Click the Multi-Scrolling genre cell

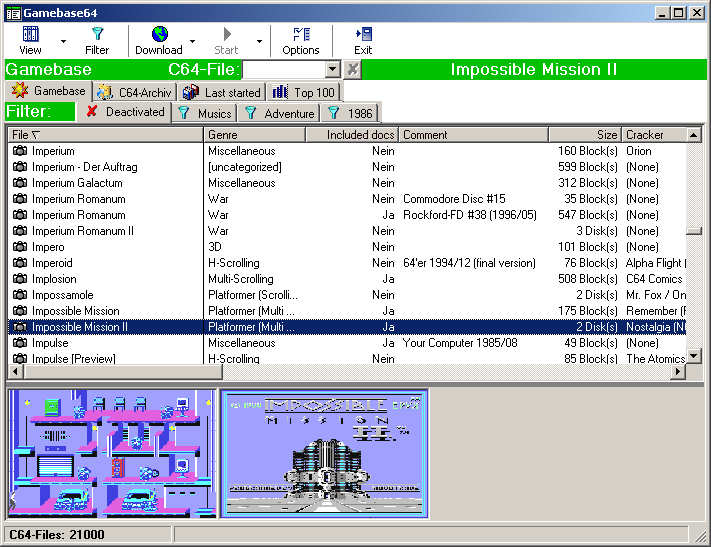[x=241, y=278]
